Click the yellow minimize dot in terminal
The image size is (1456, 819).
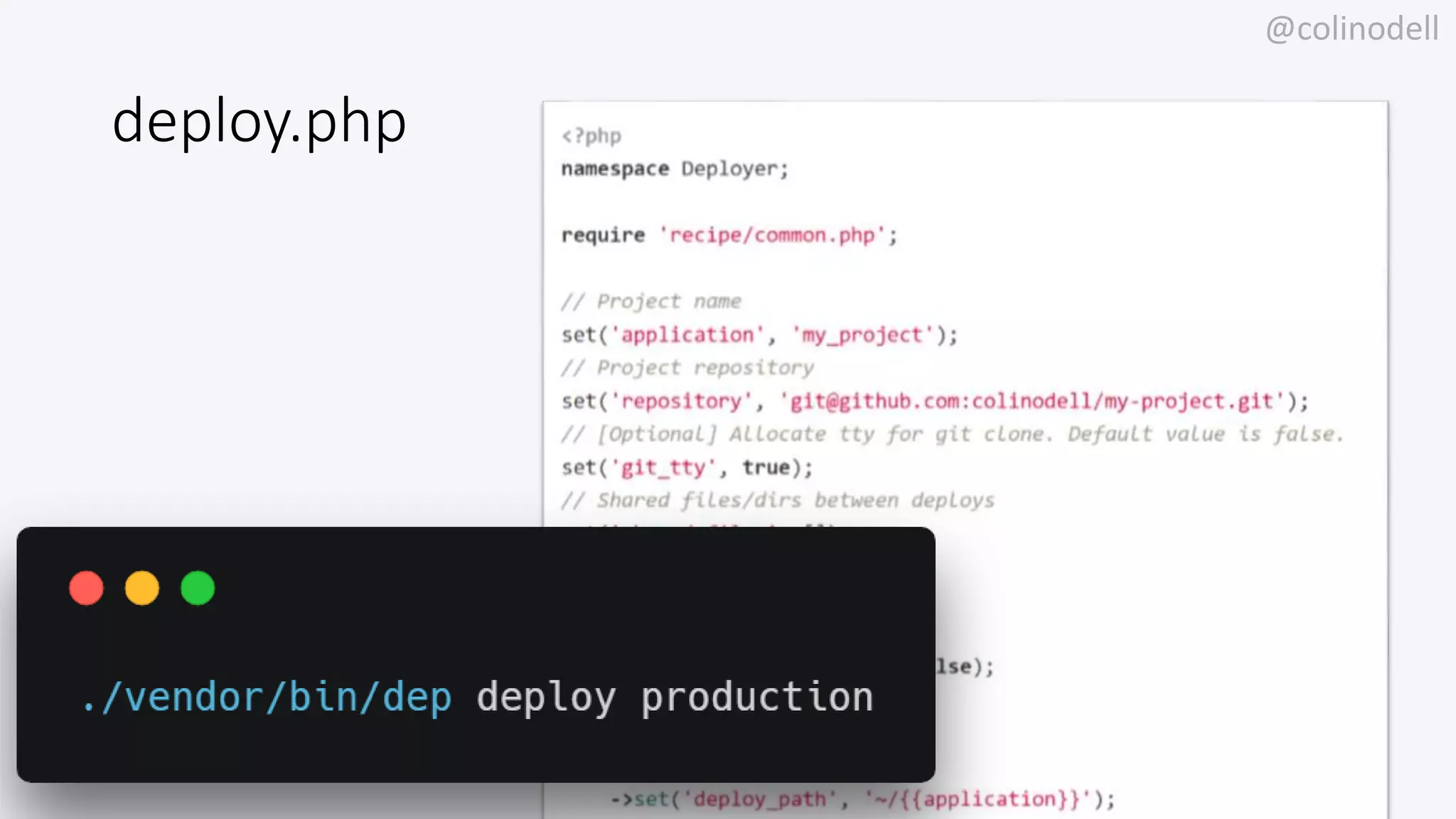pyautogui.click(x=142, y=588)
